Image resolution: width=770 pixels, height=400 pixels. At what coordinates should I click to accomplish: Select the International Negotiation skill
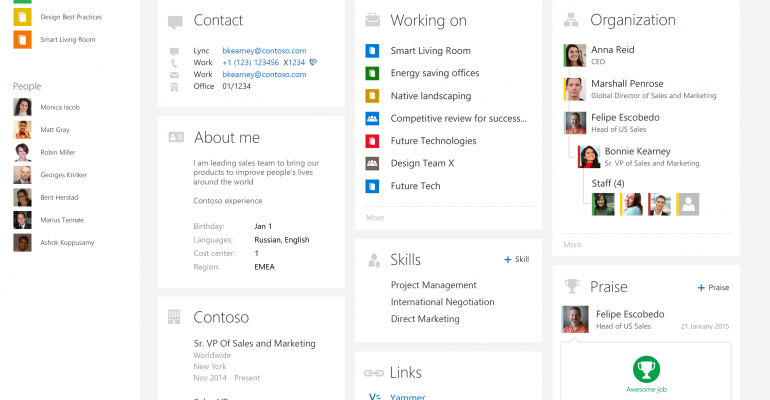[x=442, y=302]
